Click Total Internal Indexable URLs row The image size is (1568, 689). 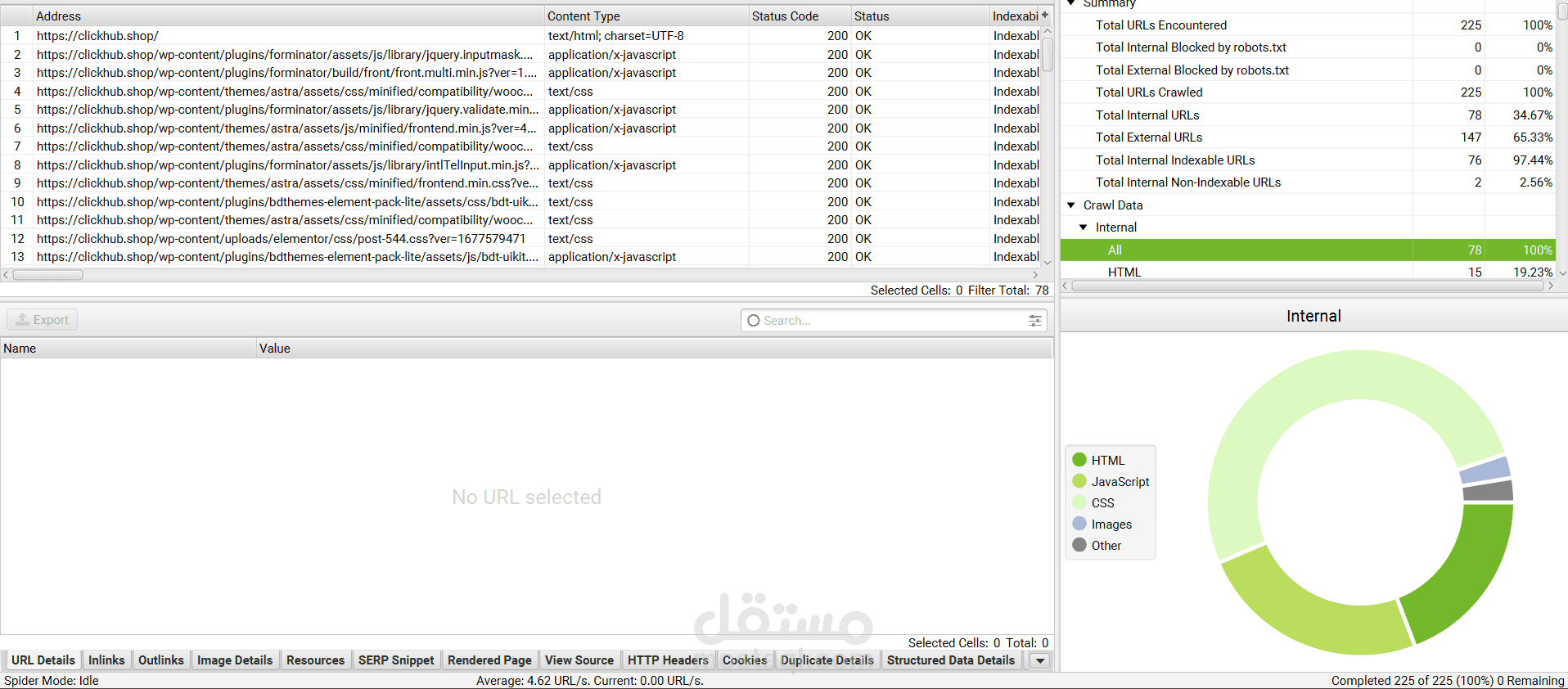coord(1308,160)
